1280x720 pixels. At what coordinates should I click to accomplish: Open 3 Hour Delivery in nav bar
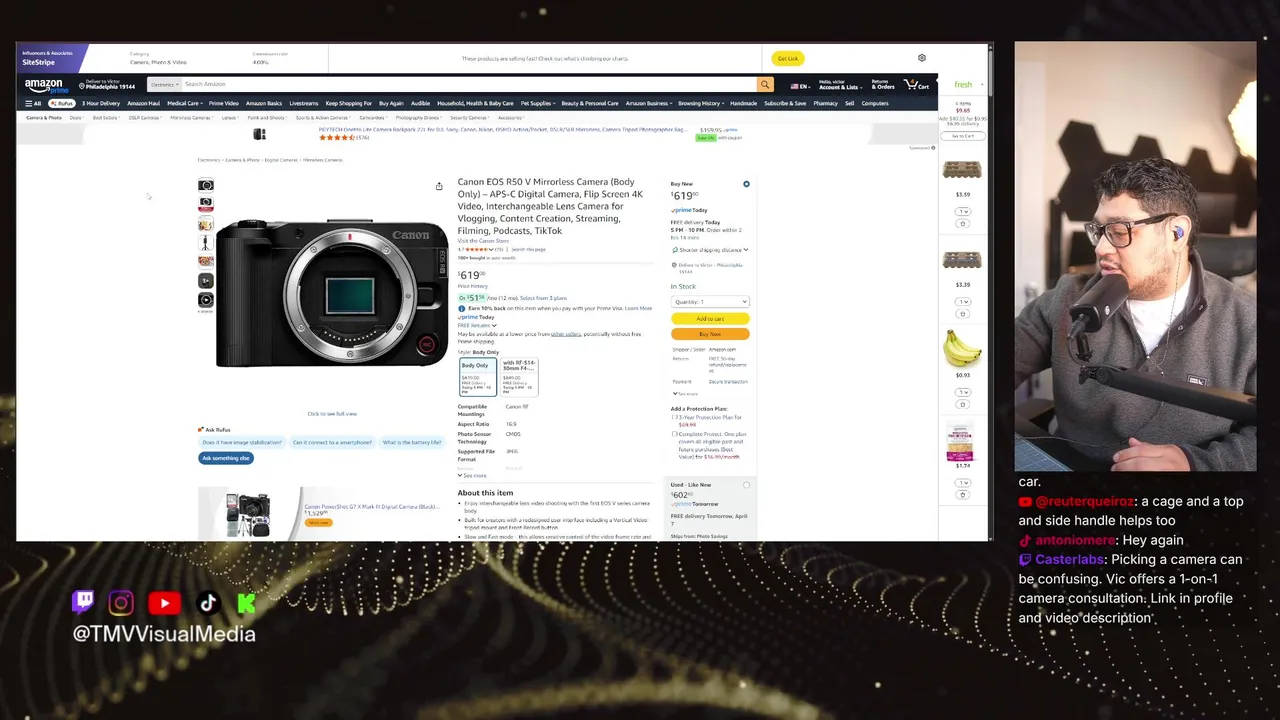coord(101,103)
